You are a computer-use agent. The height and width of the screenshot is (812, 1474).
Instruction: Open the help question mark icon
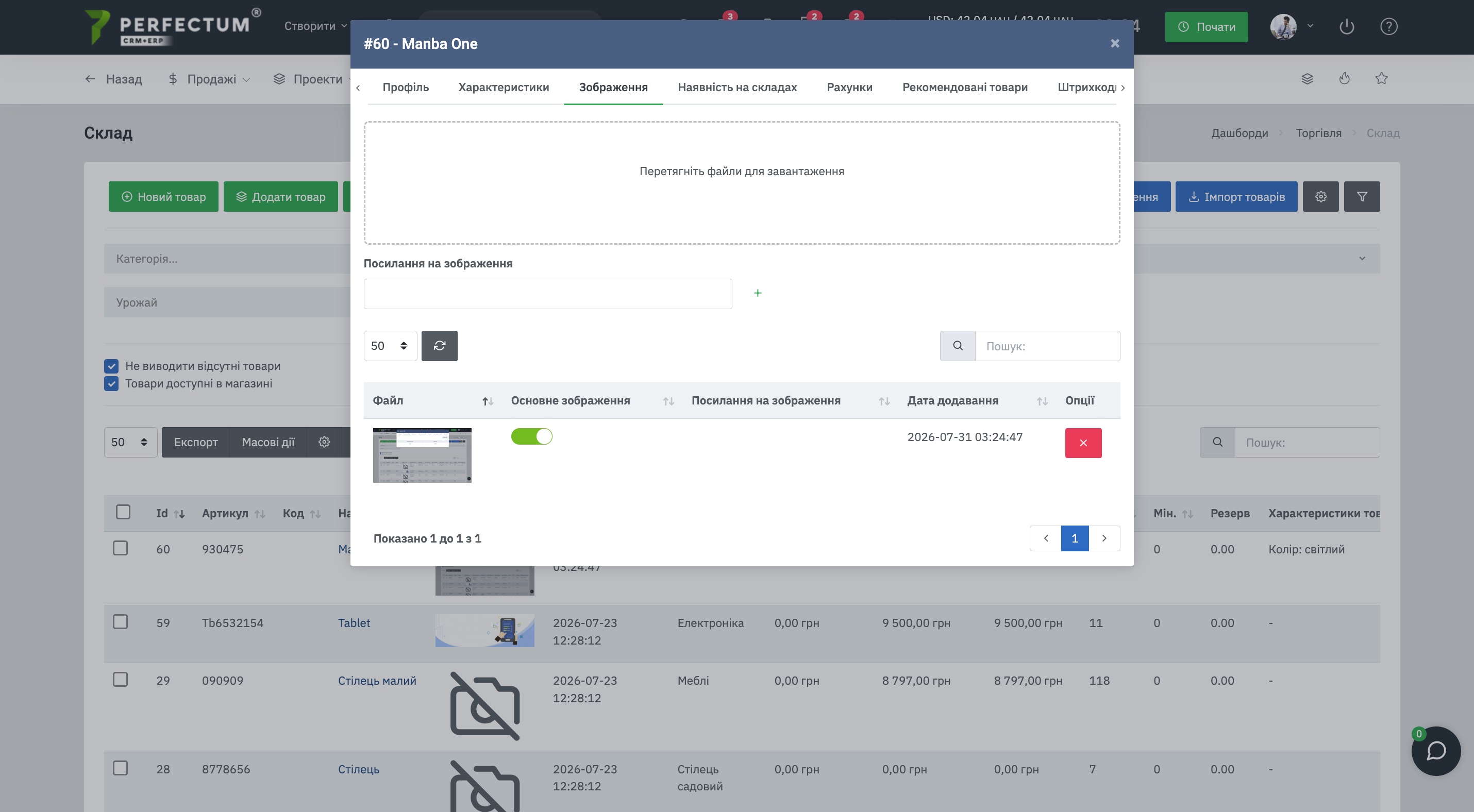(x=1389, y=26)
